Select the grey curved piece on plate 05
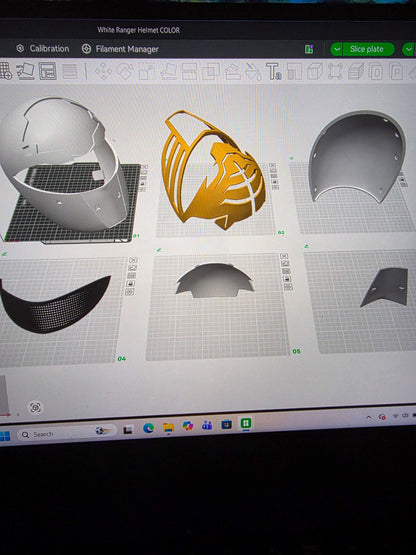 click(x=214, y=280)
